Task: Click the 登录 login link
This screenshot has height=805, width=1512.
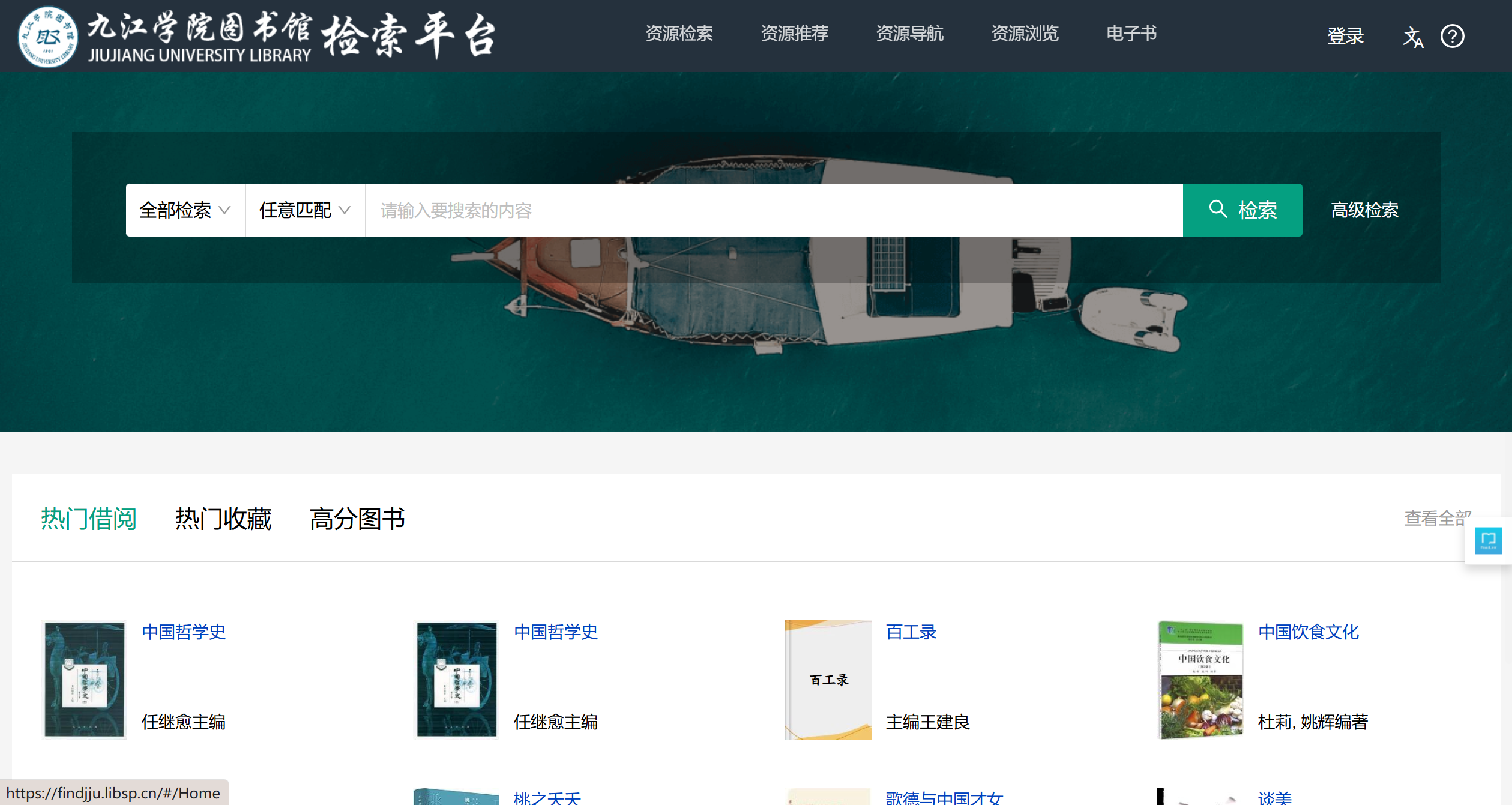Action: point(1345,37)
